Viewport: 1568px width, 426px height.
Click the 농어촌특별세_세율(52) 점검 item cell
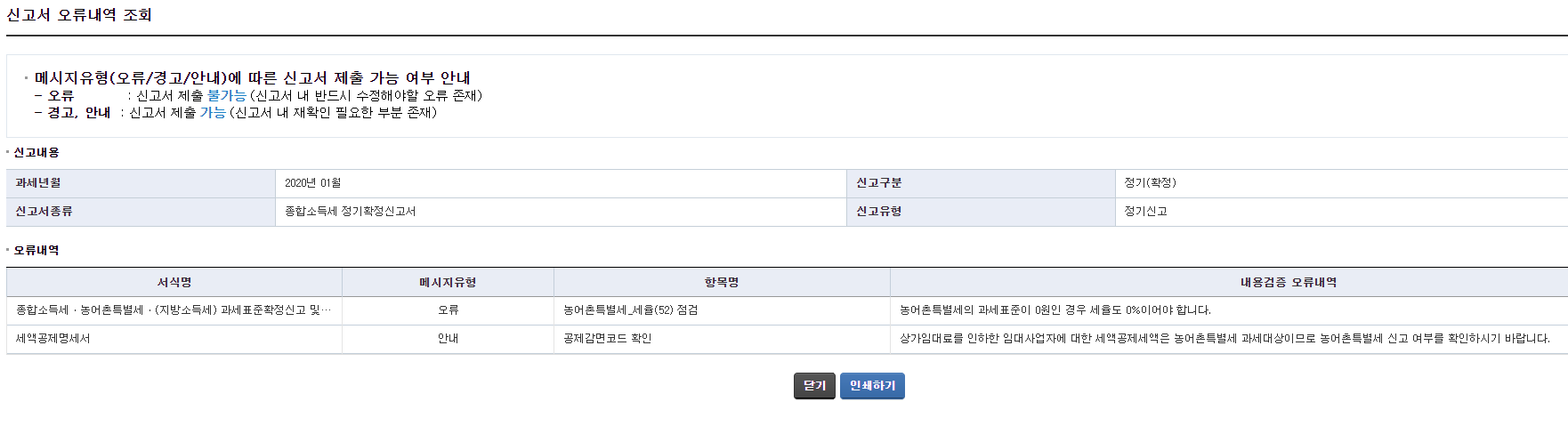point(630,310)
